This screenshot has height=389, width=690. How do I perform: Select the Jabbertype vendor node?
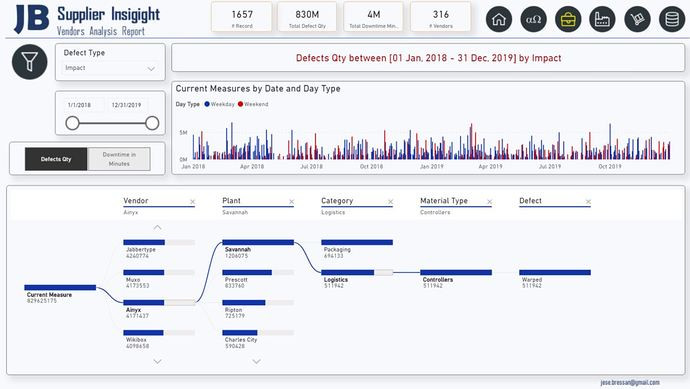[159, 249]
